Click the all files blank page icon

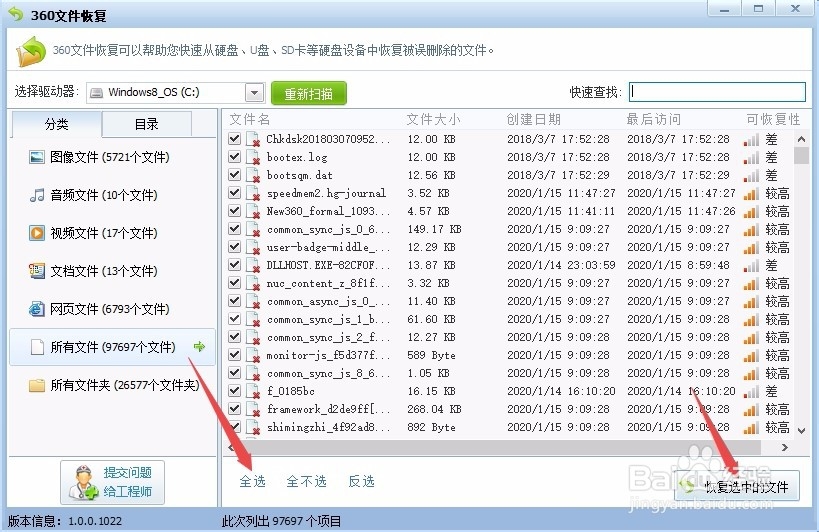pos(37,347)
